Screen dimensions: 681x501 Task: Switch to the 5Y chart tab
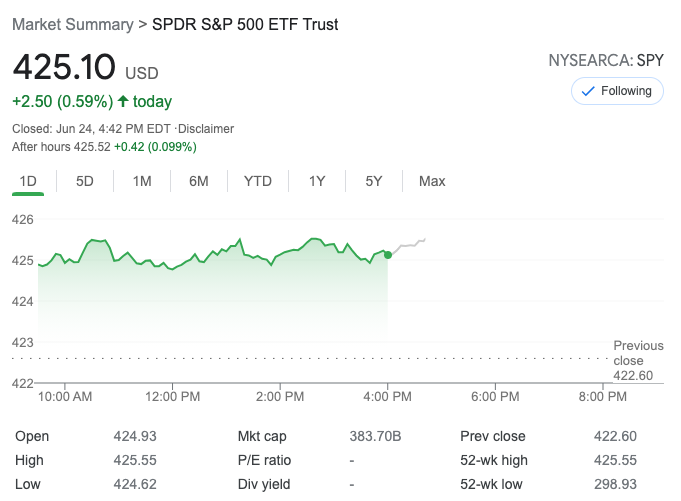(x=374, y=181)
